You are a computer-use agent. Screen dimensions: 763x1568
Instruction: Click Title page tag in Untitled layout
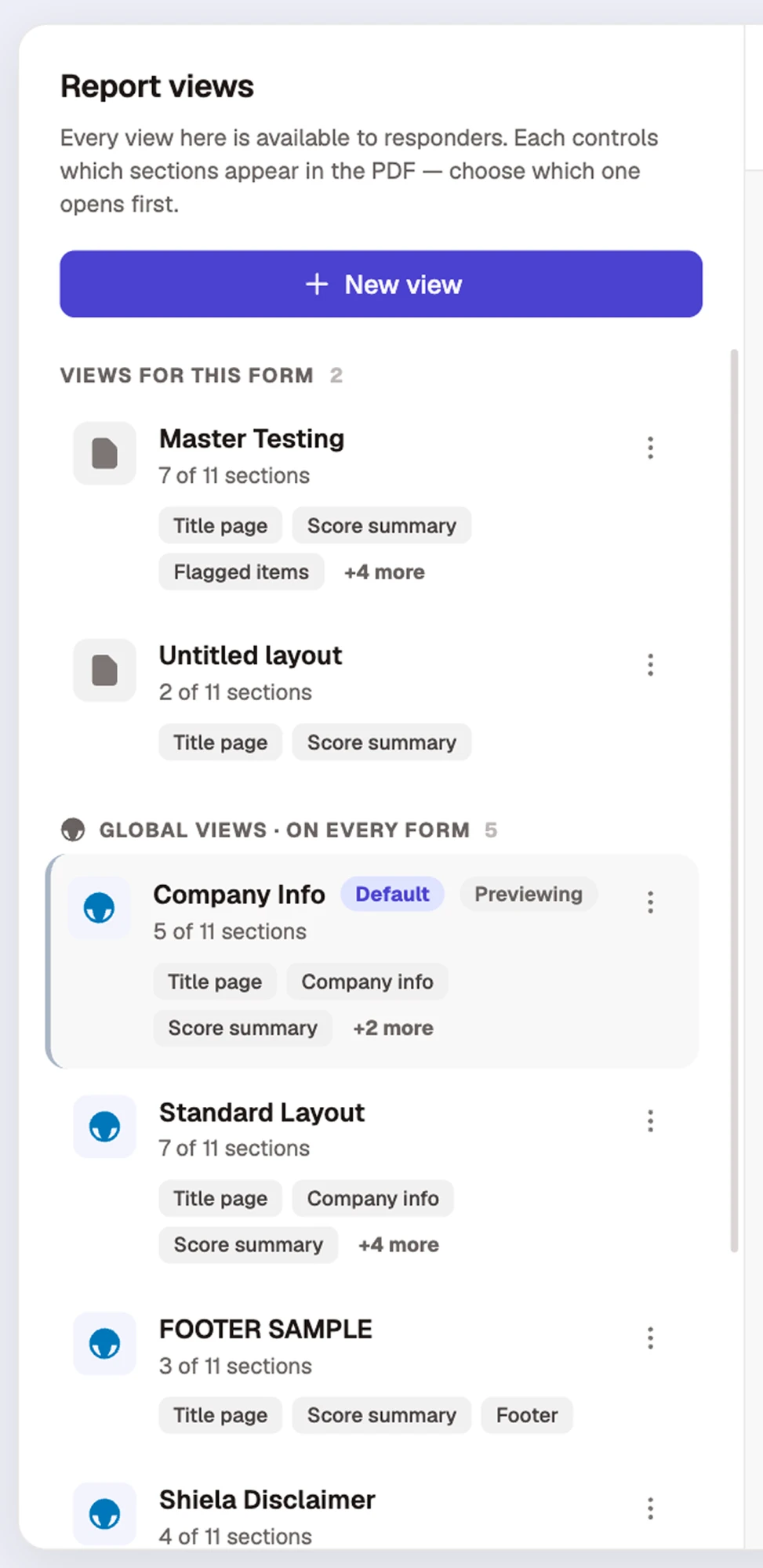pos(220,742)
